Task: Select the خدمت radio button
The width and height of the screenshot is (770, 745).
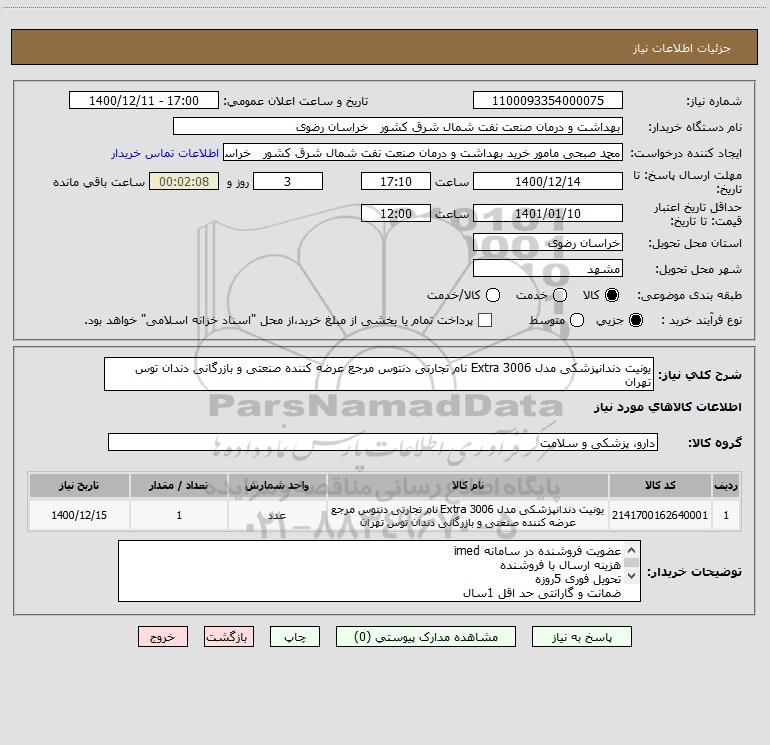Action: click(560, 295)
